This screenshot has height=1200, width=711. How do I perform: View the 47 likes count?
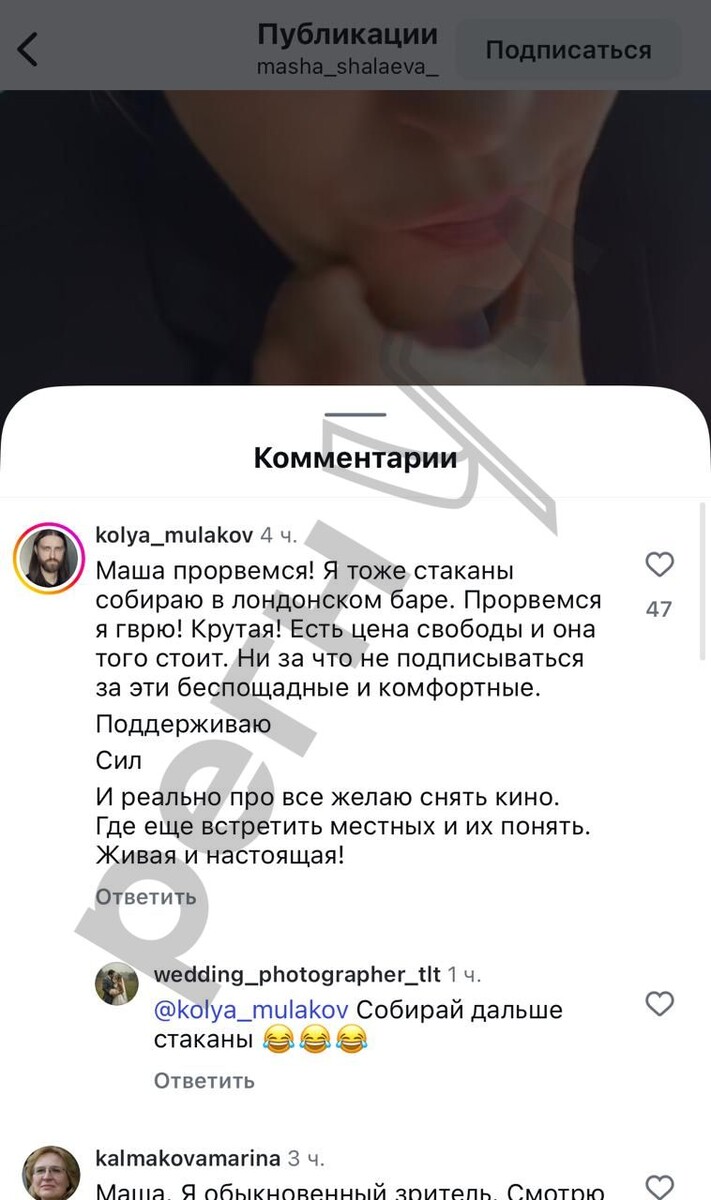tap(659, 609)
